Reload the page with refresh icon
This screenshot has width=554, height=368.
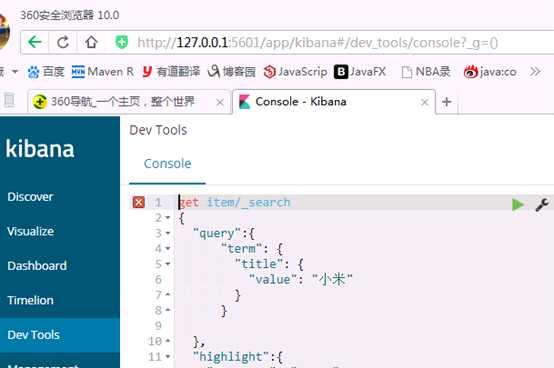(x=63, y=42)
